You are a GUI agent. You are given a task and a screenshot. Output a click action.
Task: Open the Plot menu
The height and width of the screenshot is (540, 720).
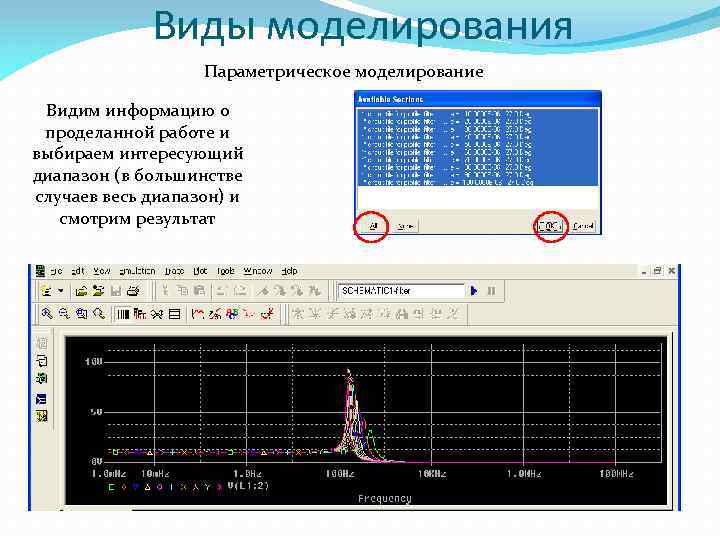200,271
